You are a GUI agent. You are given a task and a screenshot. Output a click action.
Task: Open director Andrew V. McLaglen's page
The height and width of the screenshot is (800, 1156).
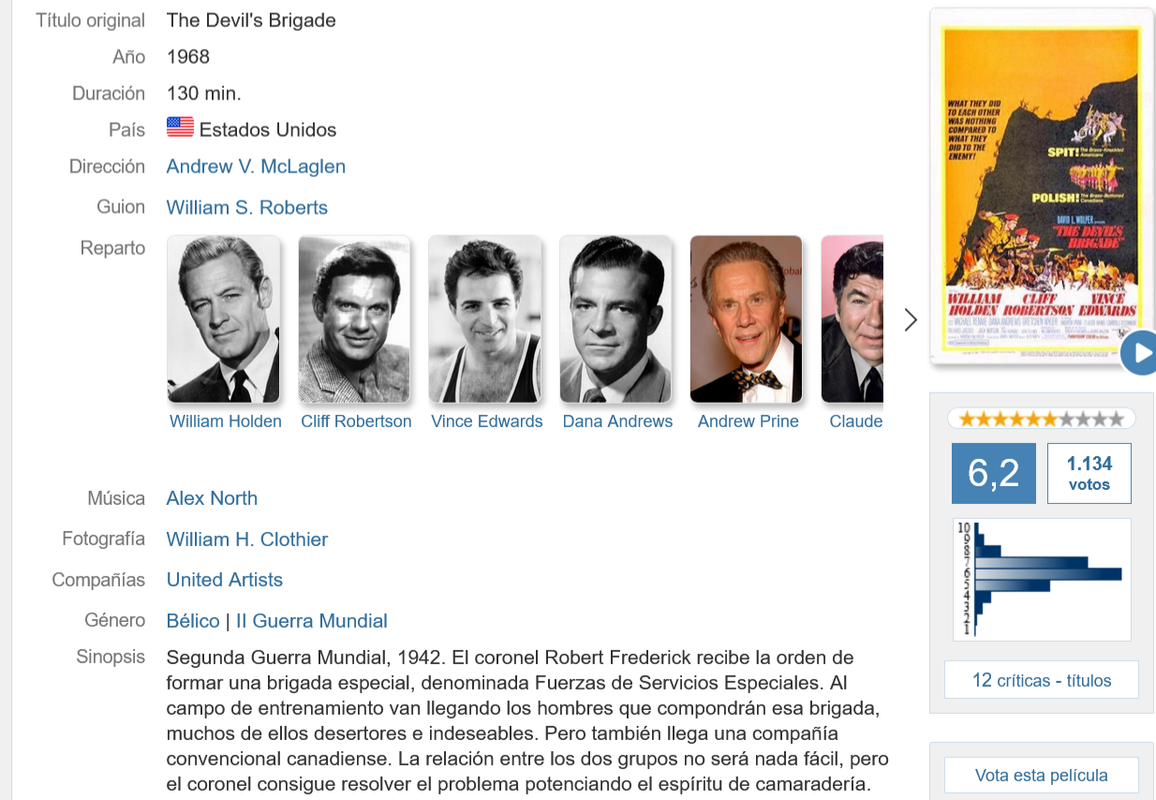(x=256, y=167)
